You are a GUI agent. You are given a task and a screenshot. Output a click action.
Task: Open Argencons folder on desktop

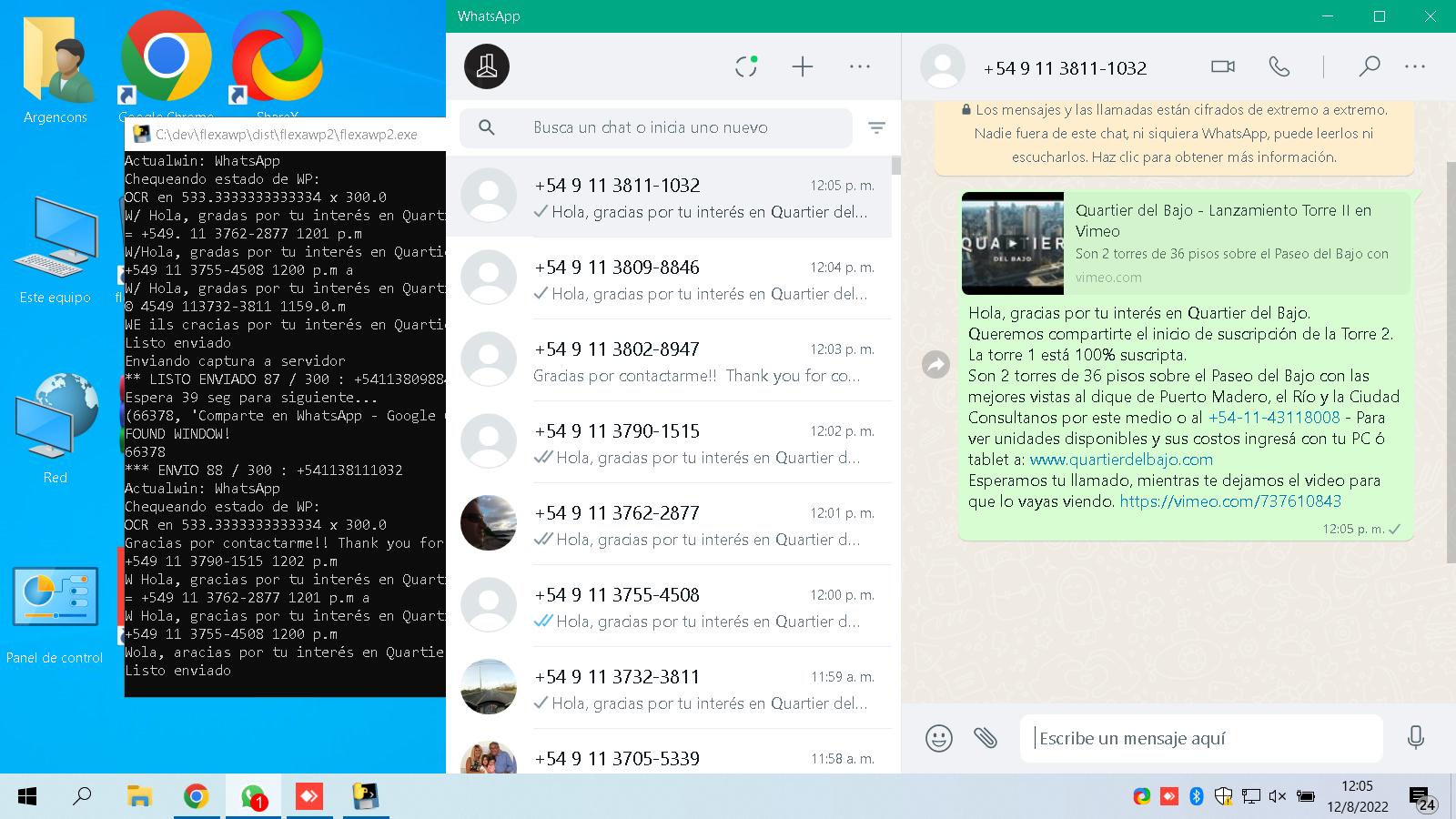(56, 68)
